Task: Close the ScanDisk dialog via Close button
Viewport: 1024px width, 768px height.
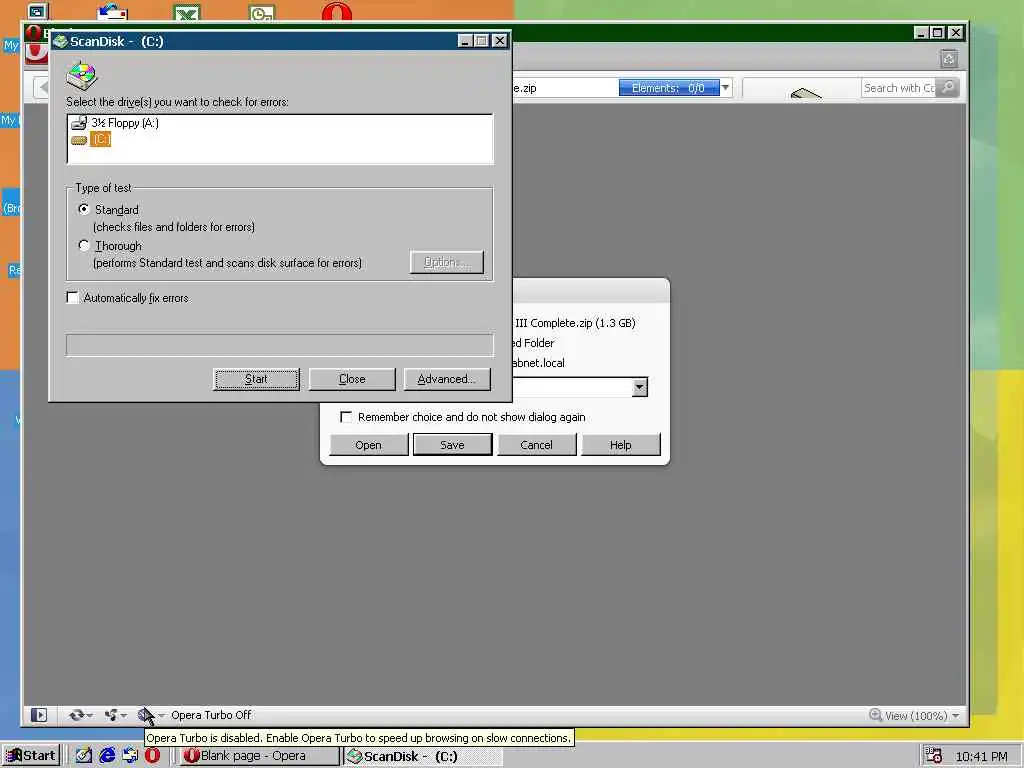Action: coord(352,379)
